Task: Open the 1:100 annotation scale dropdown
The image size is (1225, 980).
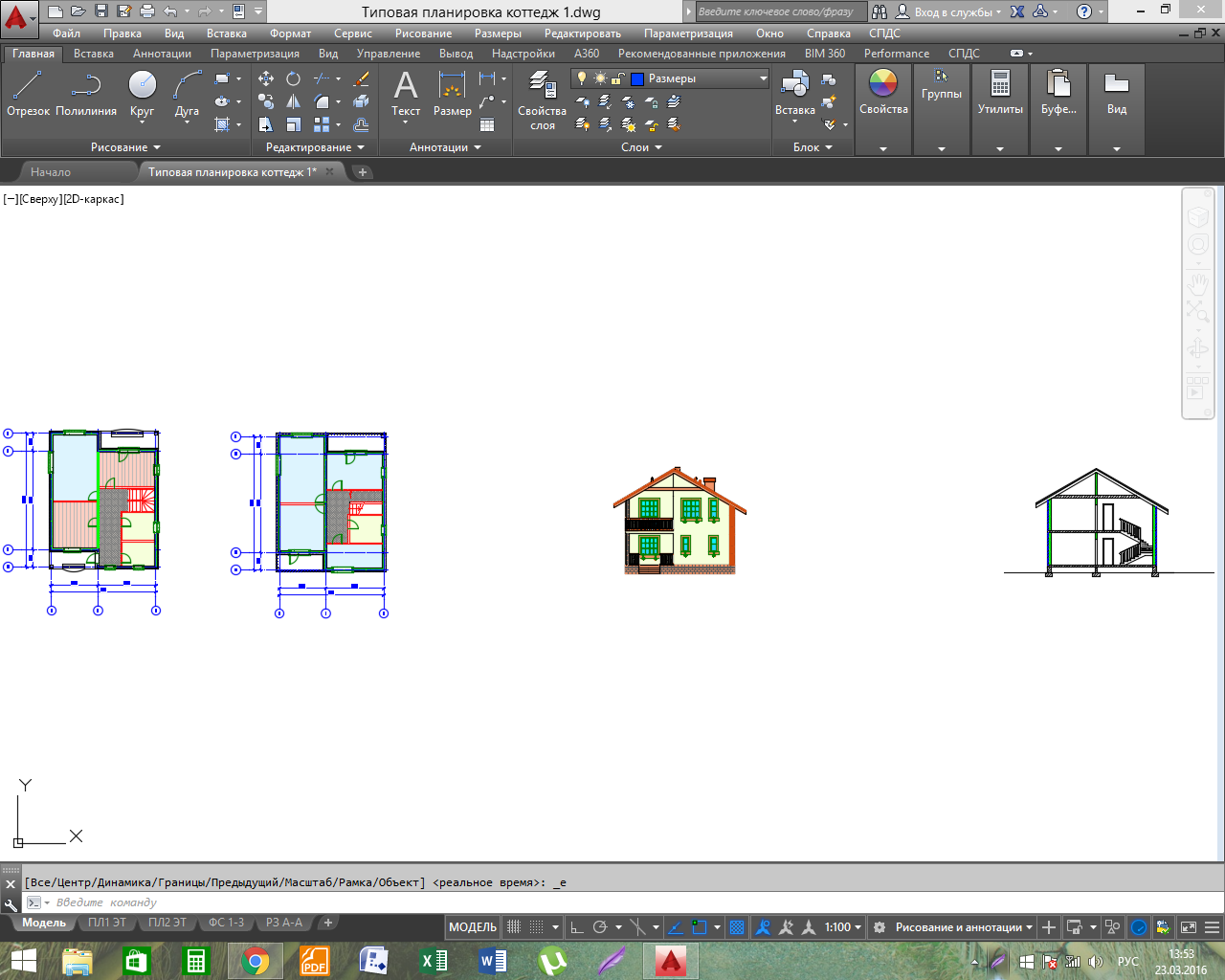Action: (x=843, y=926)
